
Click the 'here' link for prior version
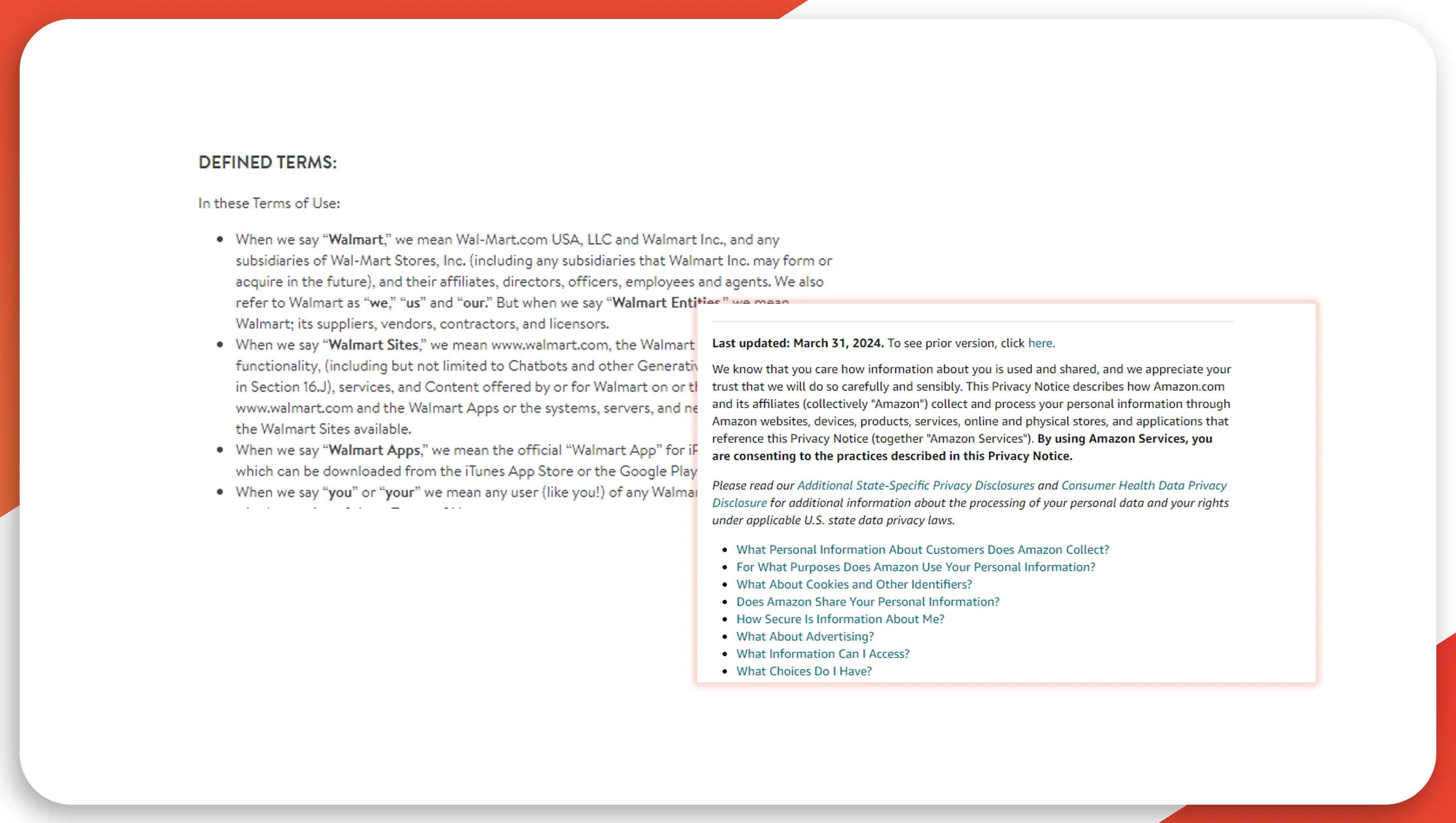1040,343
